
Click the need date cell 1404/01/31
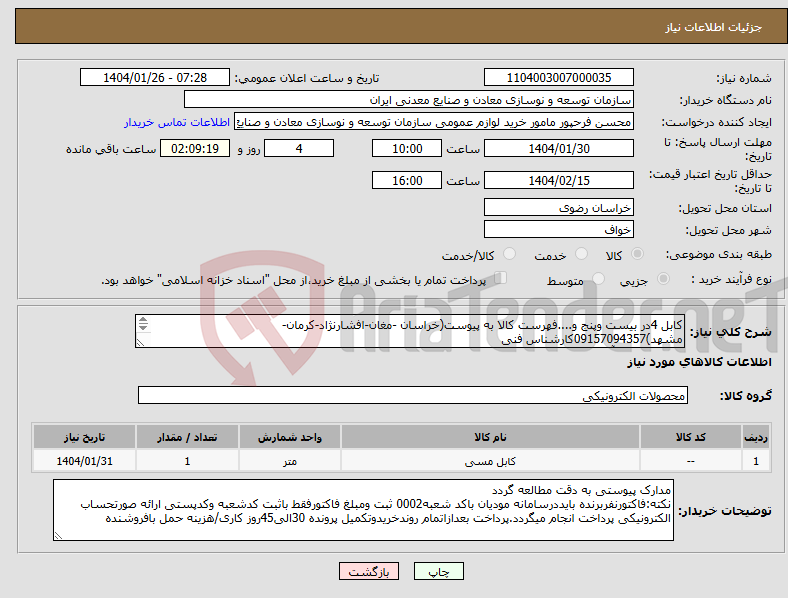pyautogui.click(x=84, y=461)
